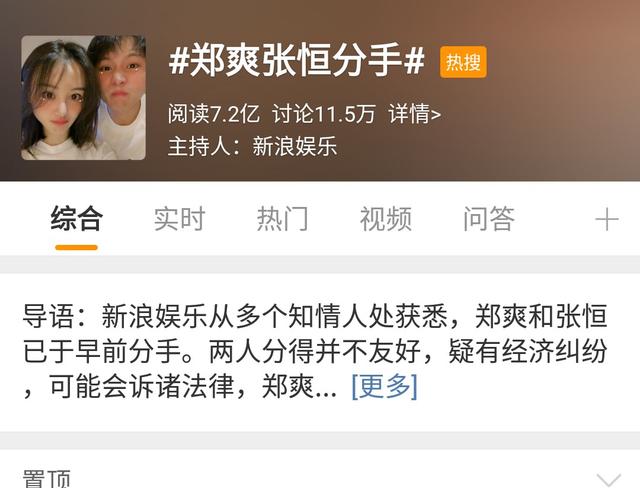This screenshot has width=640, height=488.
Task: Select the 综合 tab
Action: coord(76,219)
